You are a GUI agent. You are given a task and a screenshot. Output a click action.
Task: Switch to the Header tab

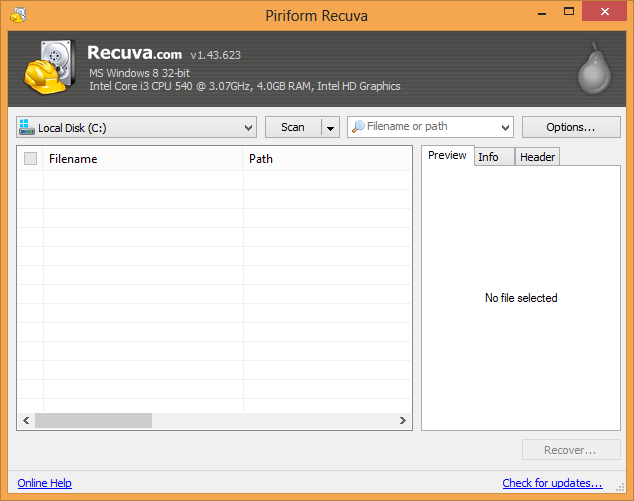tap(537, 157)
